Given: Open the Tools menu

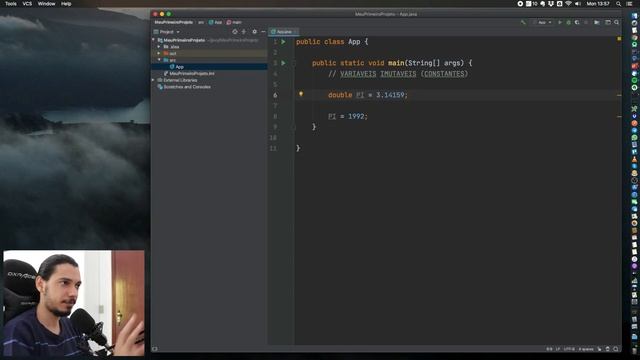Looking at the screenshot, I should click(x=11, y=4).
